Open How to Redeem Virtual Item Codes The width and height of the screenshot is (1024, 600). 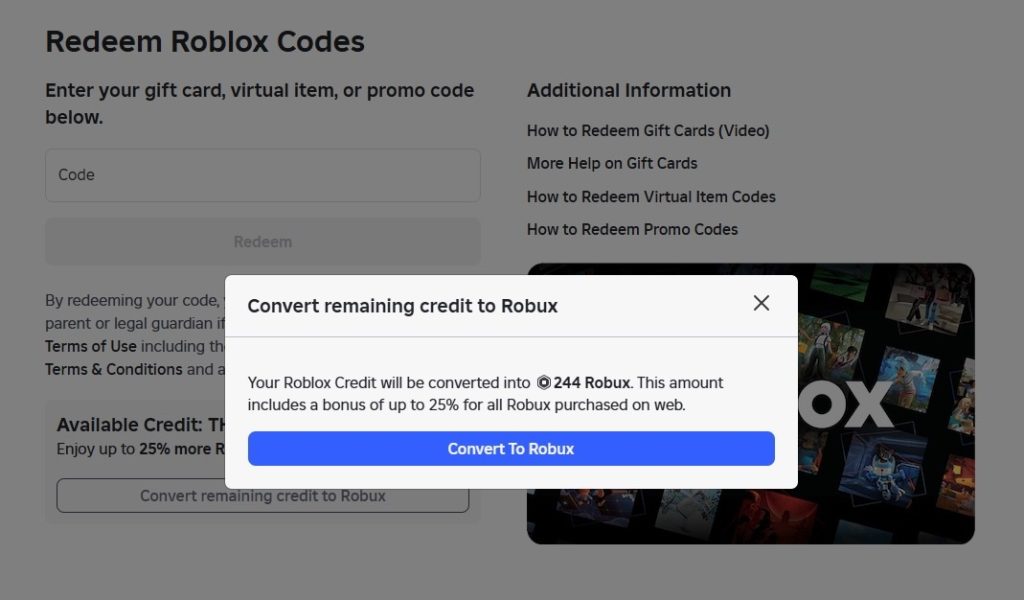[x=651, y=197]
